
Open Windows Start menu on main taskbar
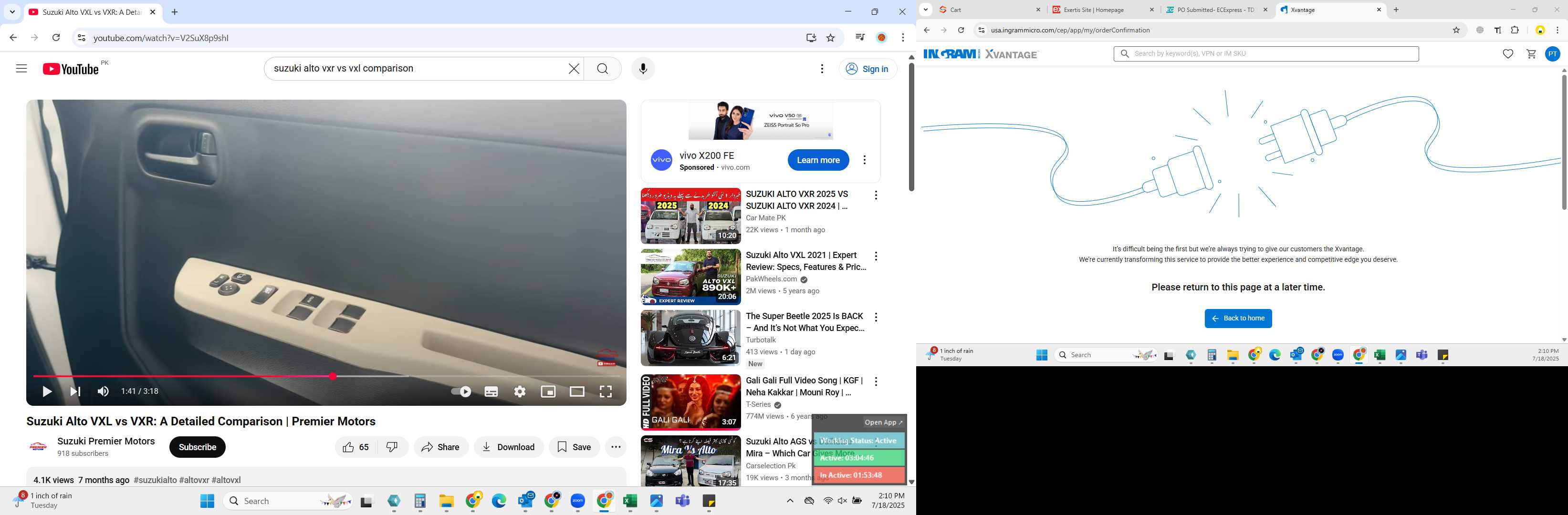[208, 501]
